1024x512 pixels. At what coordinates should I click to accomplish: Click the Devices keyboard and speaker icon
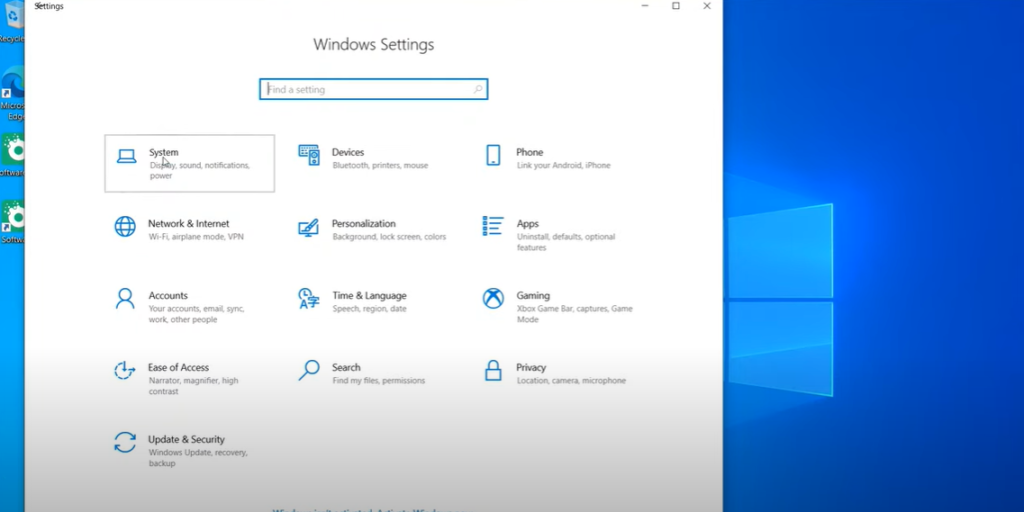[309, 155]
